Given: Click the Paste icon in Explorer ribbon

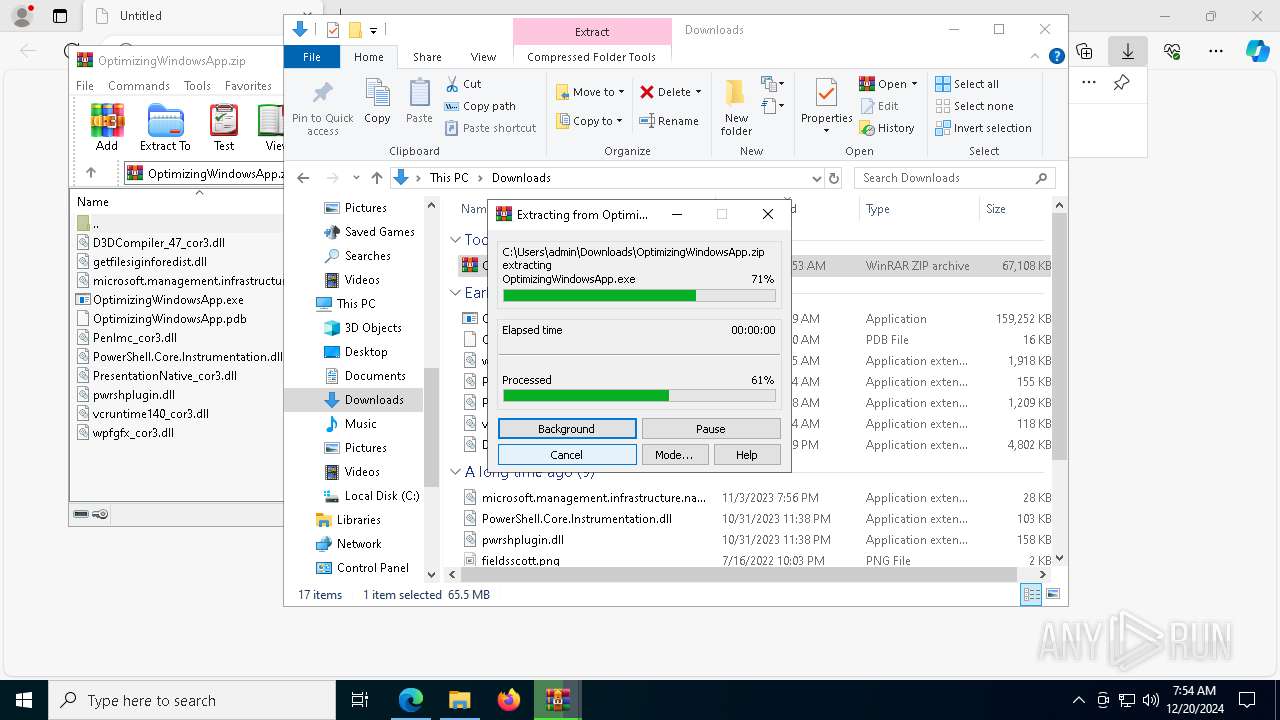Looking at the screenshot, I should pyautogui.click(x=419, y=101).
